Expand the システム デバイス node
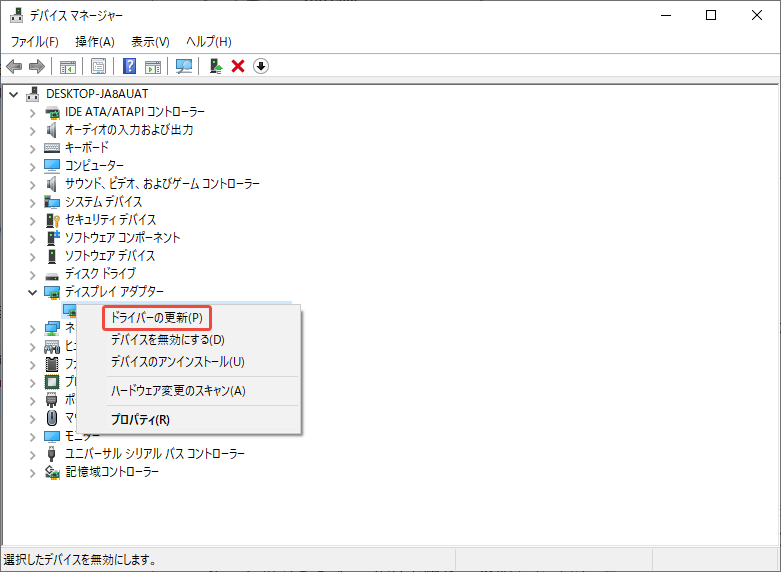The image size is (781, 572). 32,203
